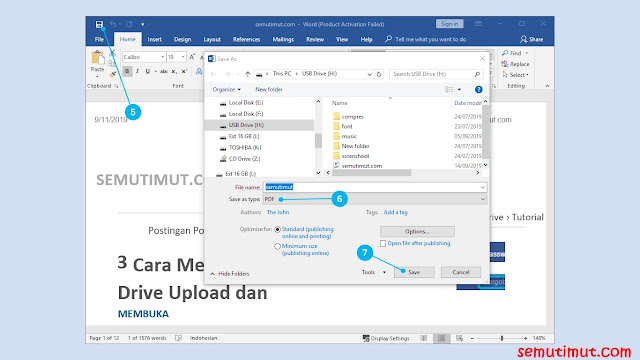
Task: Open the Calibri font name dropdown
Action: point(162,57)
